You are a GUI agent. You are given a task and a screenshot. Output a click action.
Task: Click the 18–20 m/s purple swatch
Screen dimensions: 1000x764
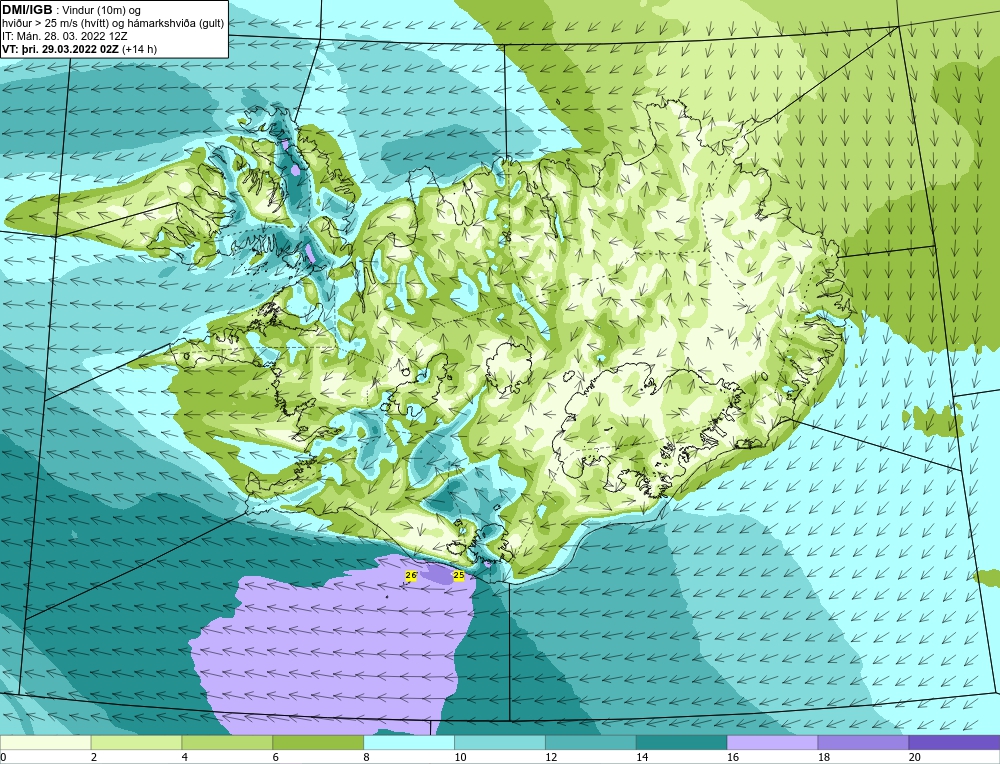[x=864, y=742]
